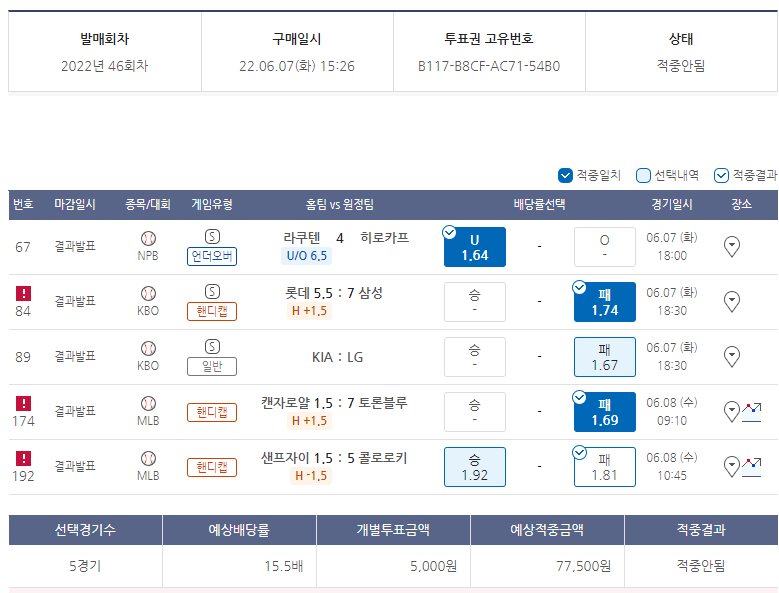The width and height of the screenshot is (779, 593).
Task: Click 적중안됨 in the bottom summary table
Action: [x=701, y=566]
